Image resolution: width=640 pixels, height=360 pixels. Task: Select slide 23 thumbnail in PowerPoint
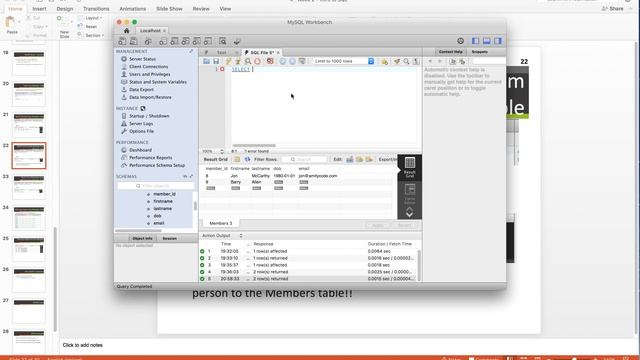point(29,187)
